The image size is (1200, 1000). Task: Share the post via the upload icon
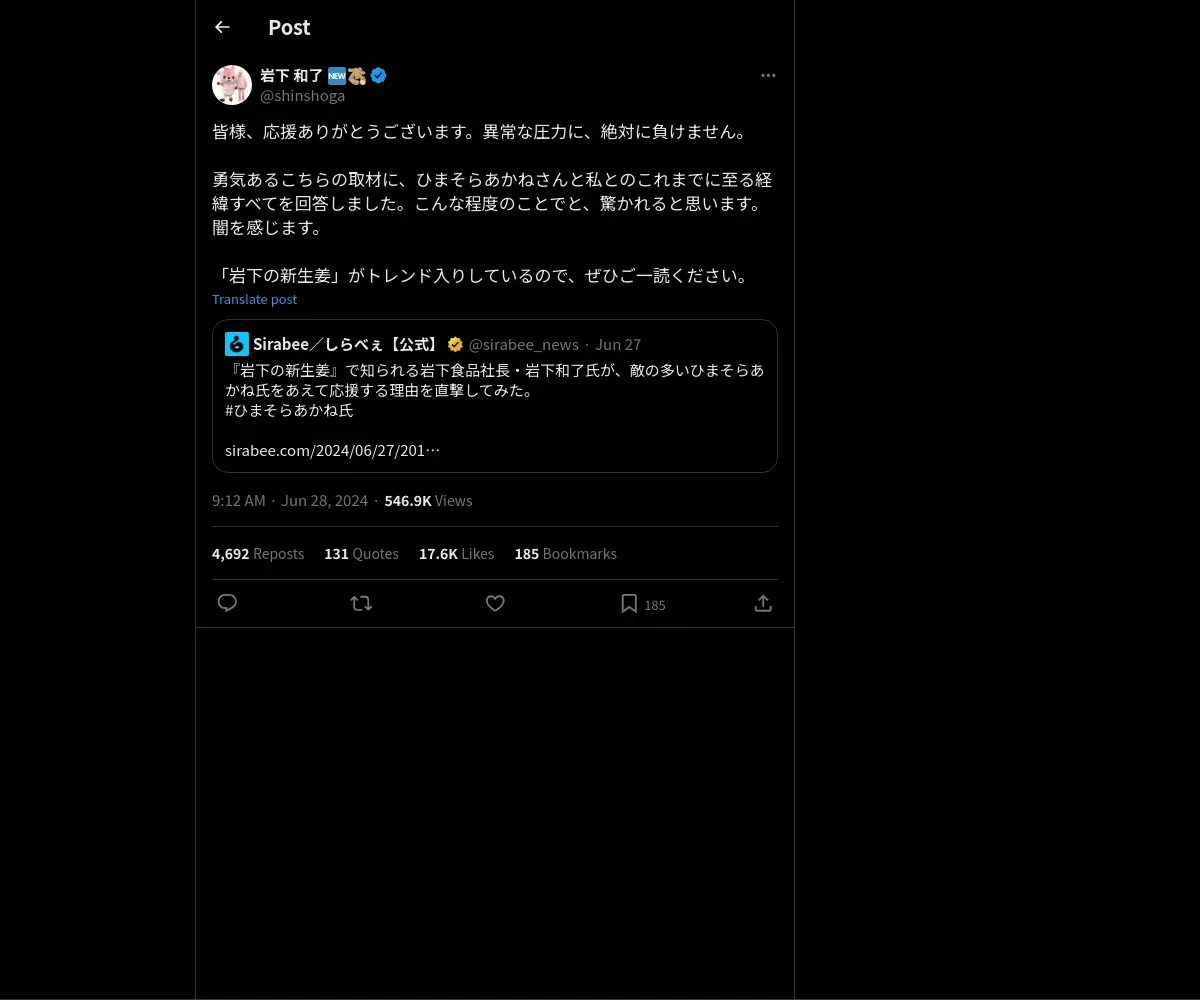[763, 603]
